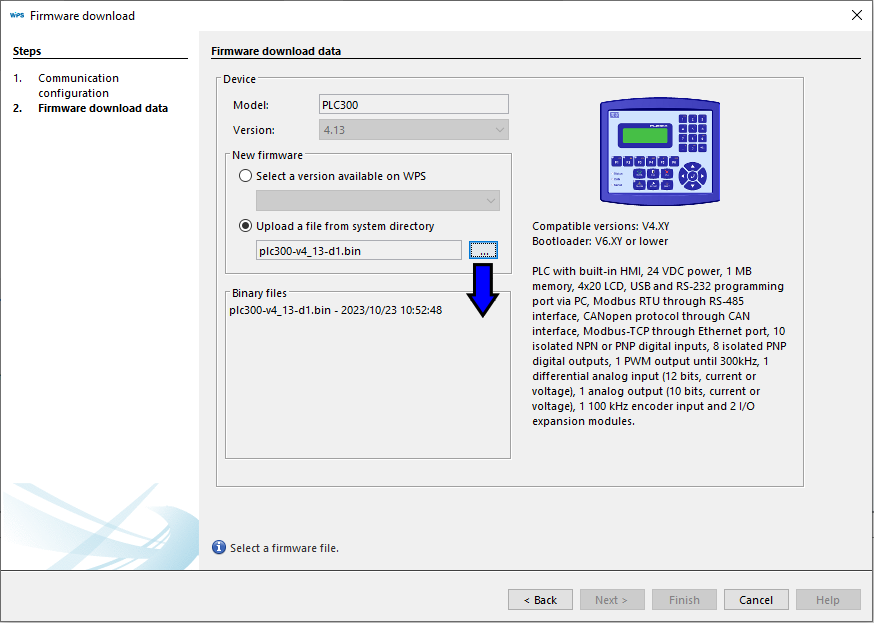Close the Firmware download window
The image size is (874, 623).
[x=856, y=16]
